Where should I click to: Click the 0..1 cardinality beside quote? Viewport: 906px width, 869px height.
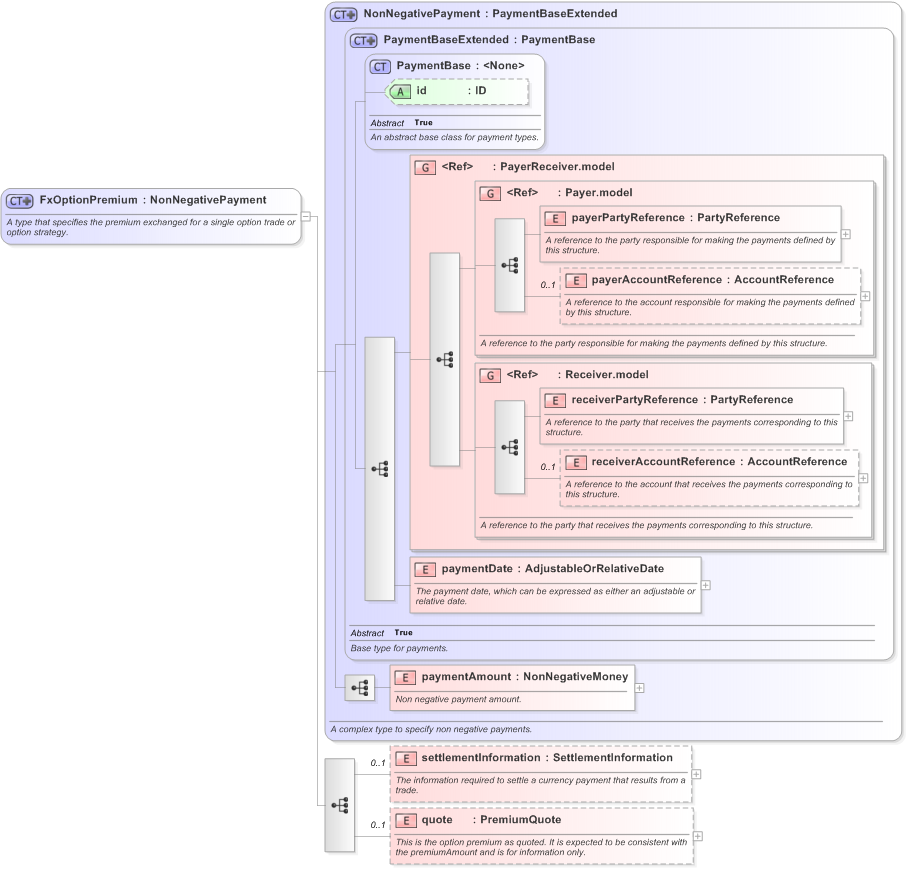[378, 825]
